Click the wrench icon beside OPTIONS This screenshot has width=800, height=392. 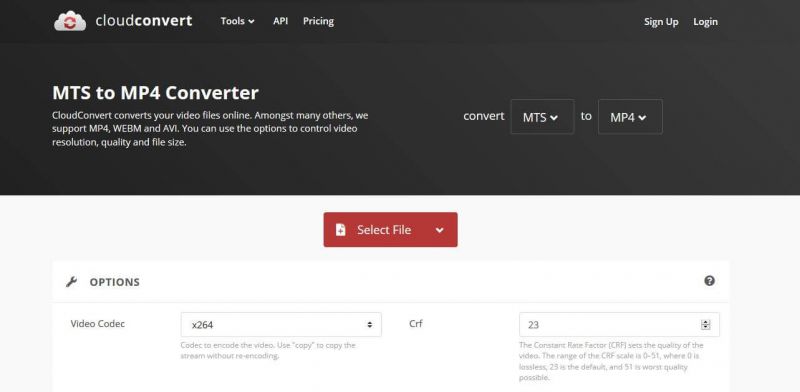pyautogui.click(x=71, y=282)
